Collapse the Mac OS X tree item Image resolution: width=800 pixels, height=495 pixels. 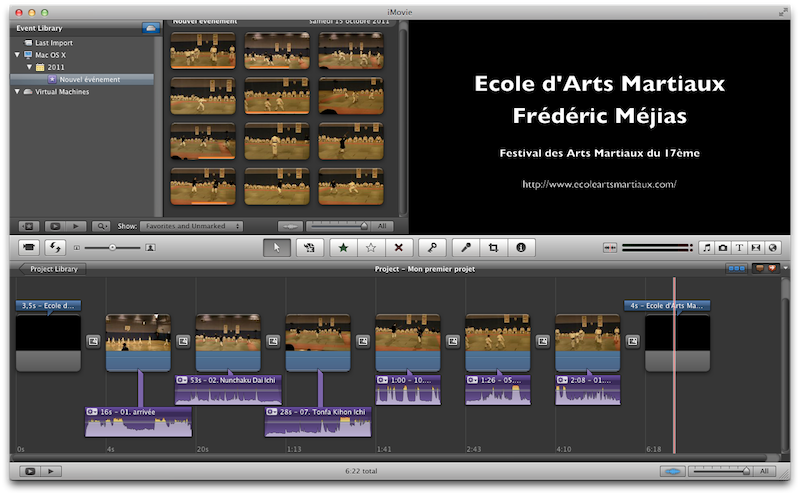(17, 55)
